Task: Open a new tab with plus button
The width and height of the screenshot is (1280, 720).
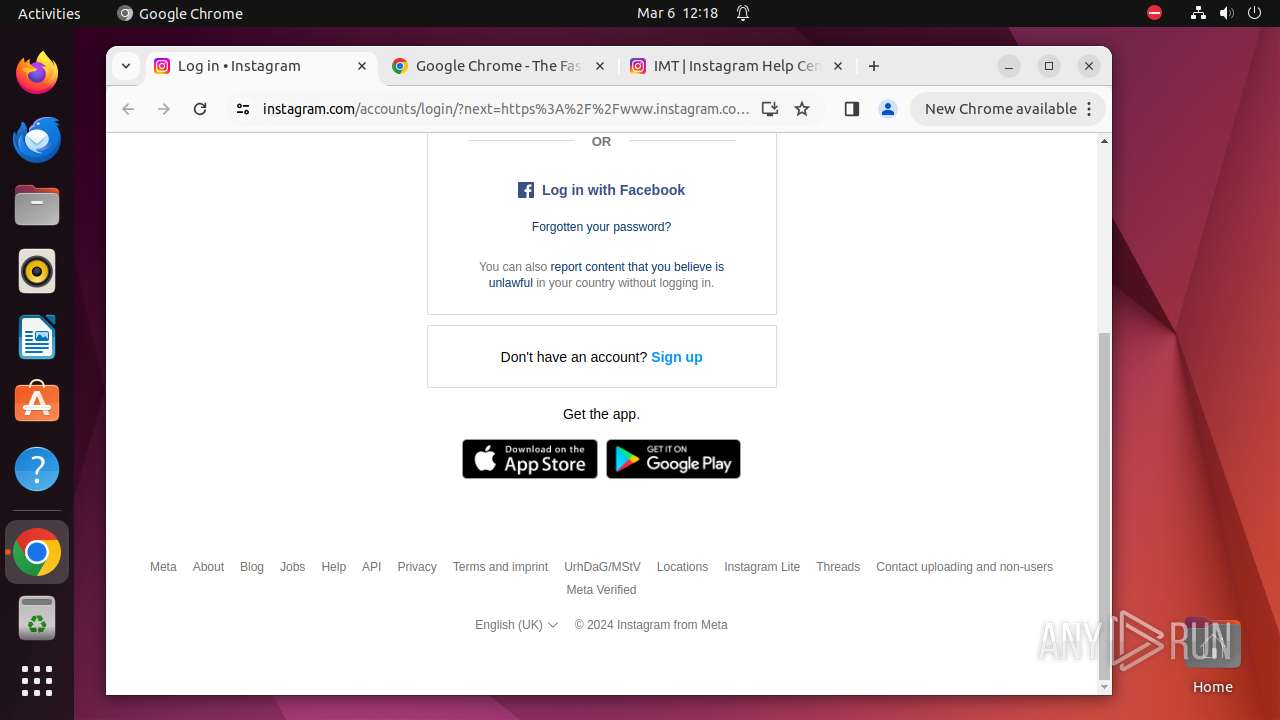Action: coord(874,66)
